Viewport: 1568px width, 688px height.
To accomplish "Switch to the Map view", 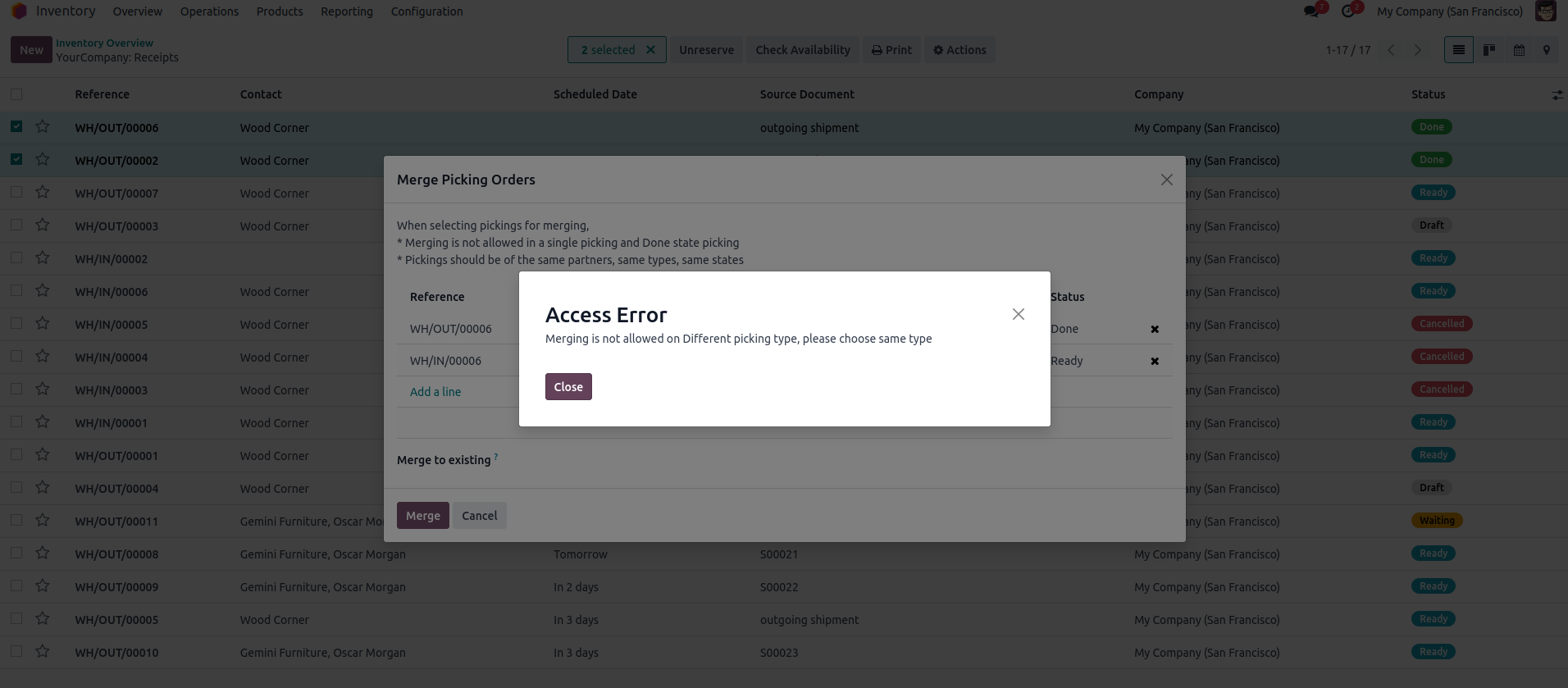I will 1547,50.
